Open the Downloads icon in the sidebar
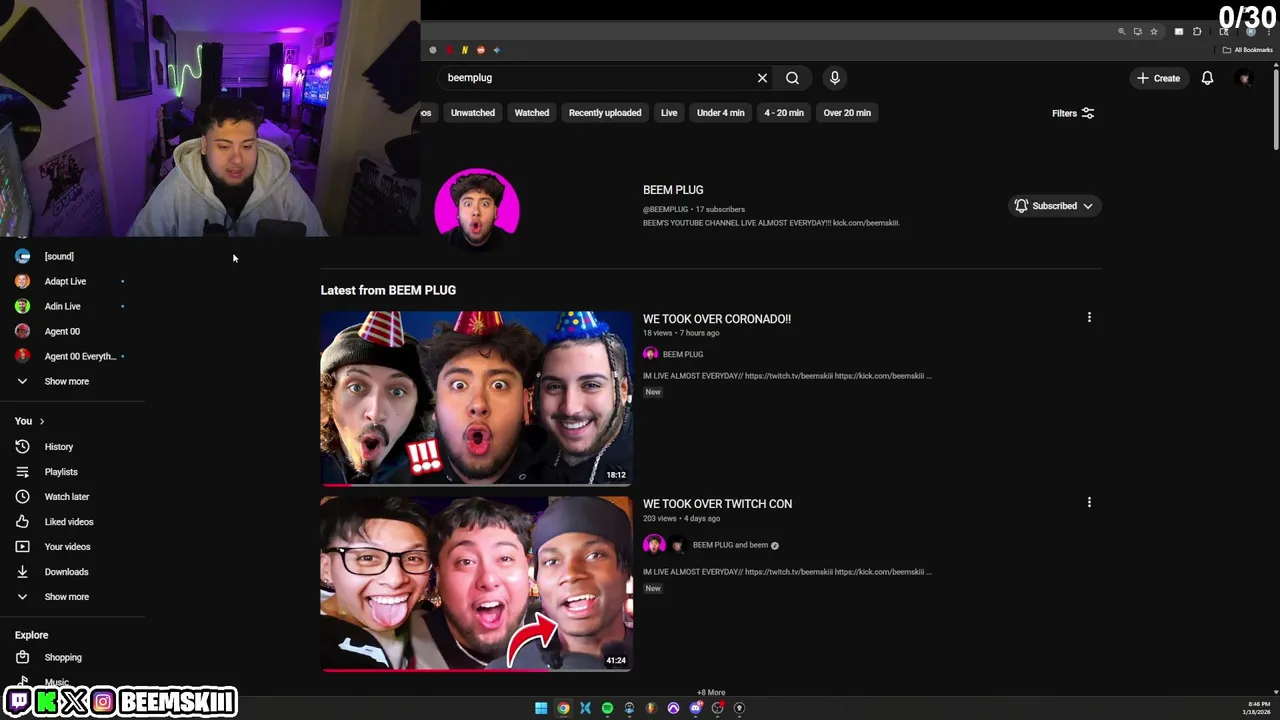 pos(22,572)
